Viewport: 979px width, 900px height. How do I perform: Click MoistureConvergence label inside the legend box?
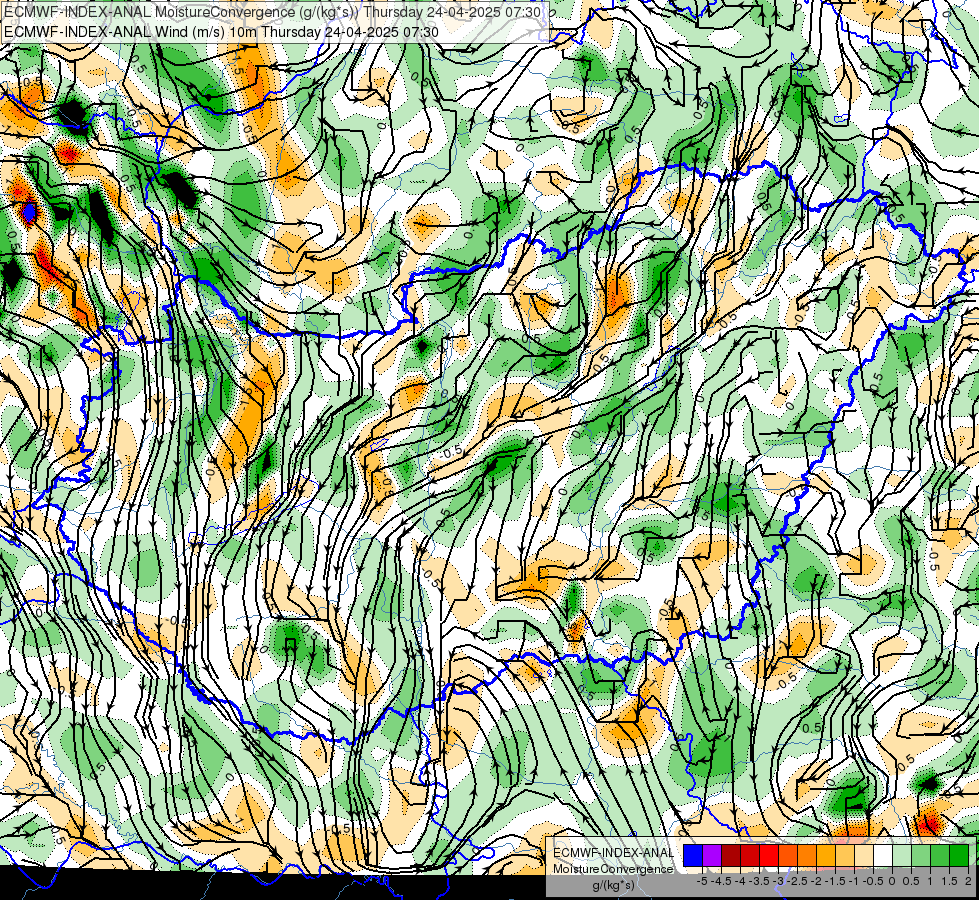613,869
